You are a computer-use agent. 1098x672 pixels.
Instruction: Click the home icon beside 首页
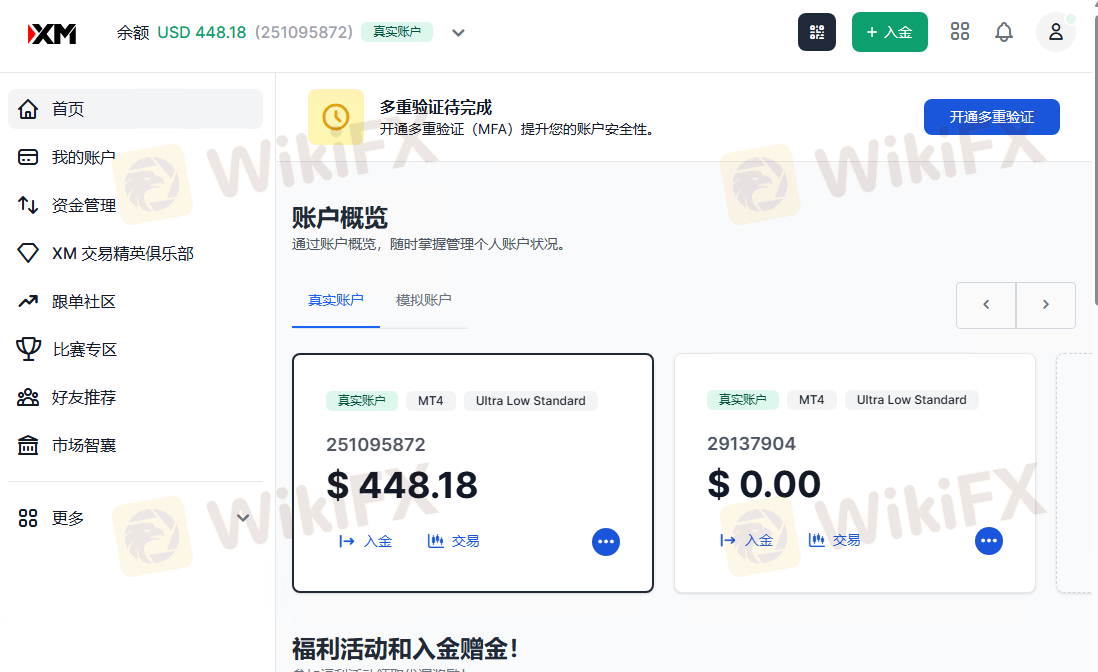[28, 109]
